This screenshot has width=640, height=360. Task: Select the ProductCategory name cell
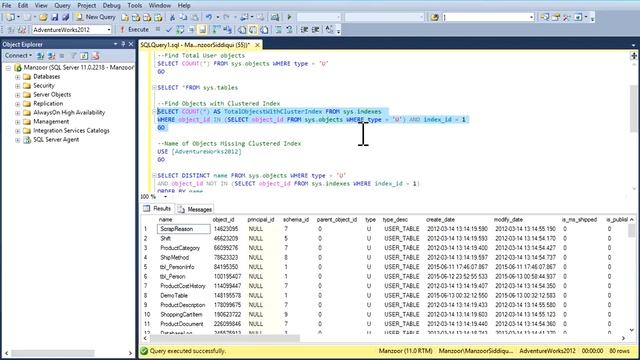pos(184,248)
